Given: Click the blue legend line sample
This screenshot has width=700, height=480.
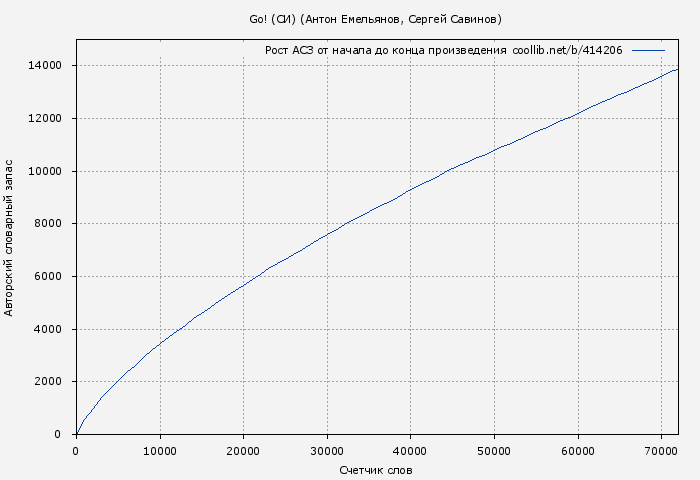Looking at the screenshot, I should [x=648, y=50].
